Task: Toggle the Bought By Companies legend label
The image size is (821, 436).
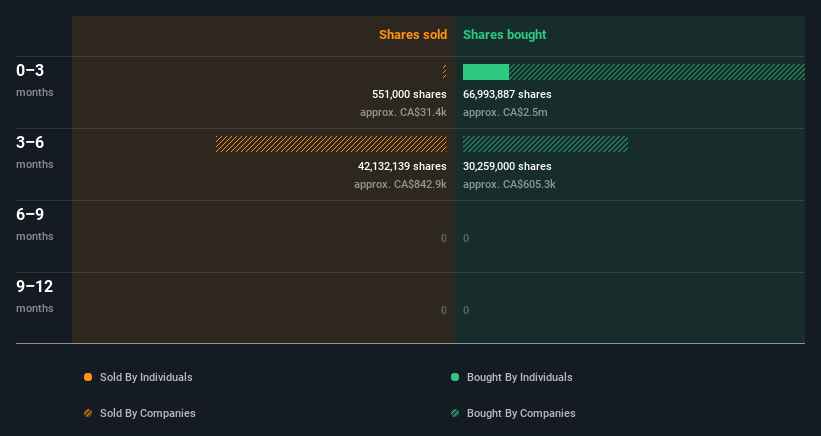Action: [x=521, y=413]
